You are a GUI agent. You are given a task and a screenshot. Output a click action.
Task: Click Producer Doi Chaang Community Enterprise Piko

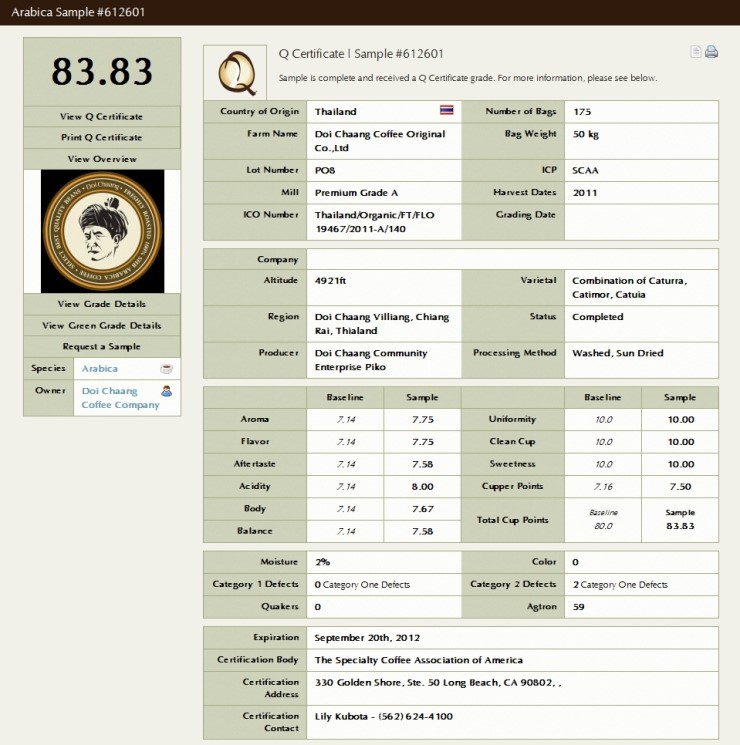pyautogui.click(x=371, y=360)
